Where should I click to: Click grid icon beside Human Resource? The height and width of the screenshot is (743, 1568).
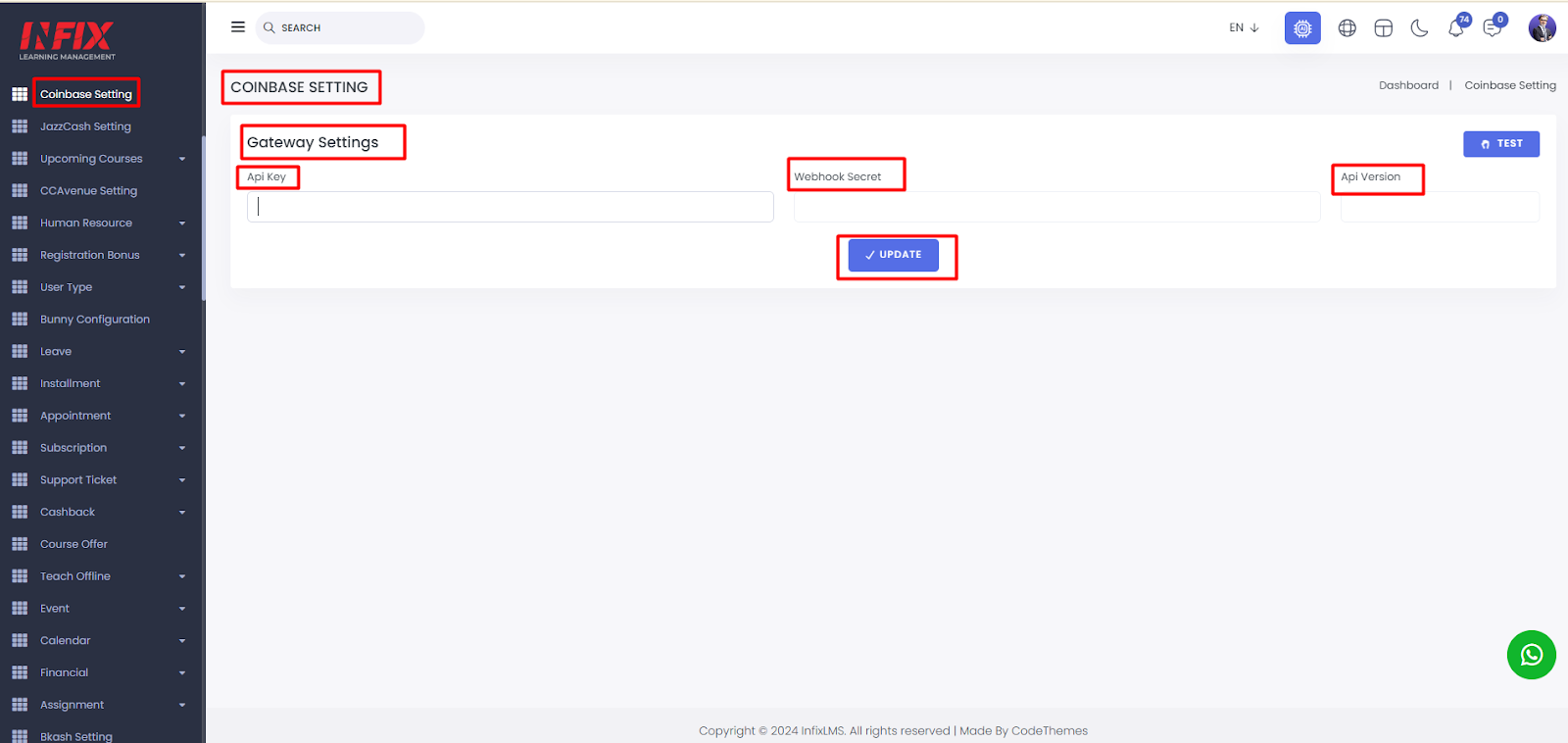(20, 223)
